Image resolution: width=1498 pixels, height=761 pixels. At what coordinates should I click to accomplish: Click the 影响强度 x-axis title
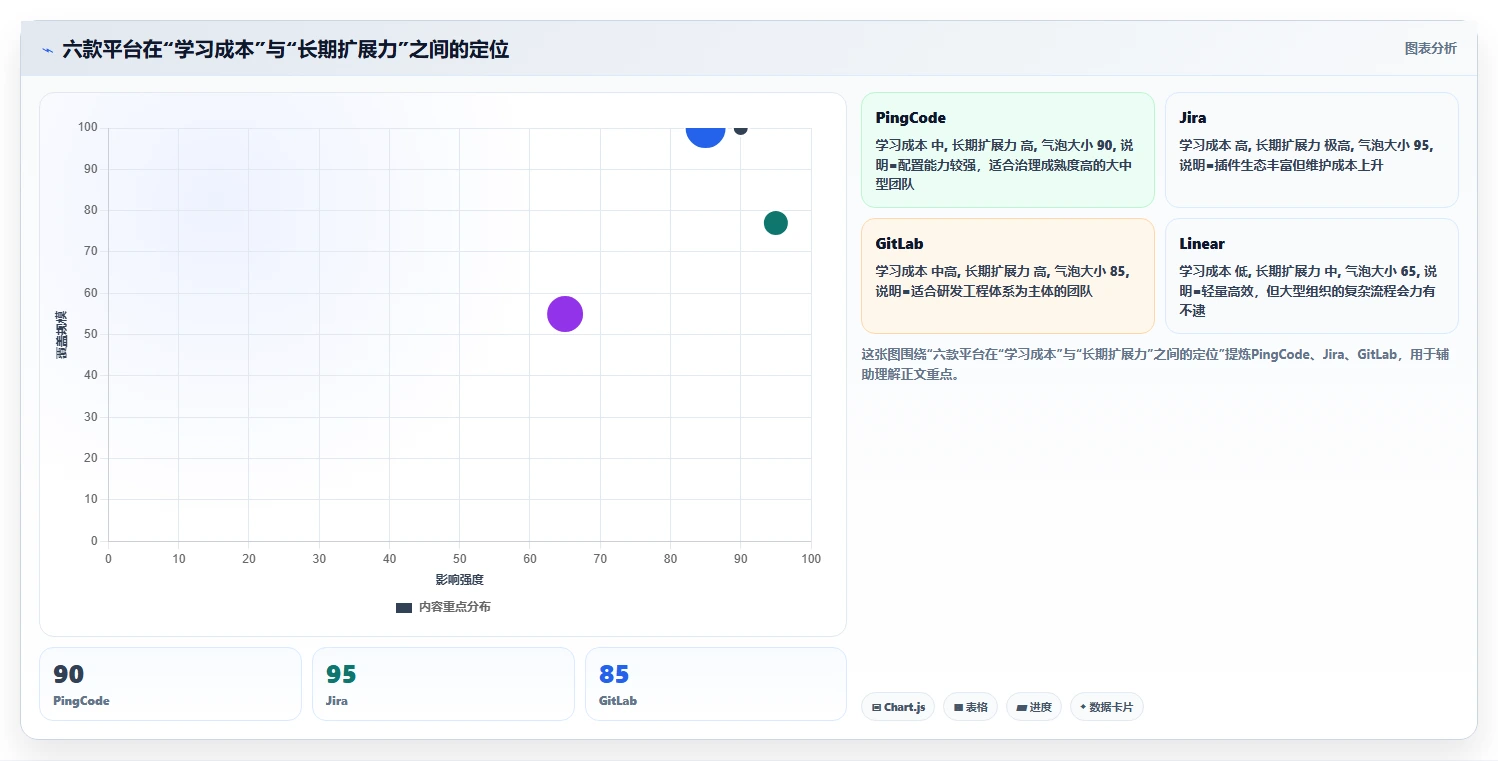click(x=459, y=580)
